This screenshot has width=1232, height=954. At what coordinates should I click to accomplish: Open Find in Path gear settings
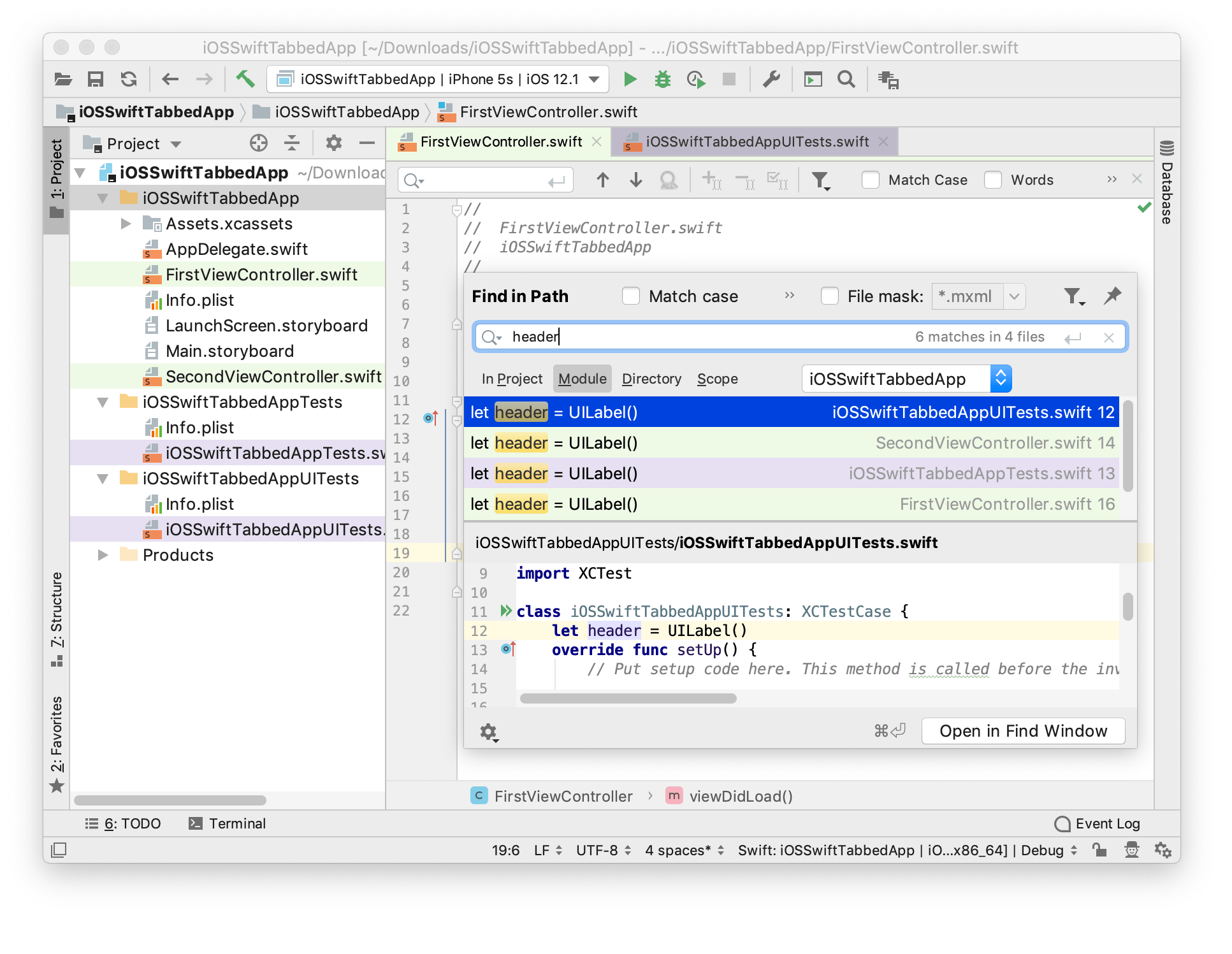click(489, 732)
